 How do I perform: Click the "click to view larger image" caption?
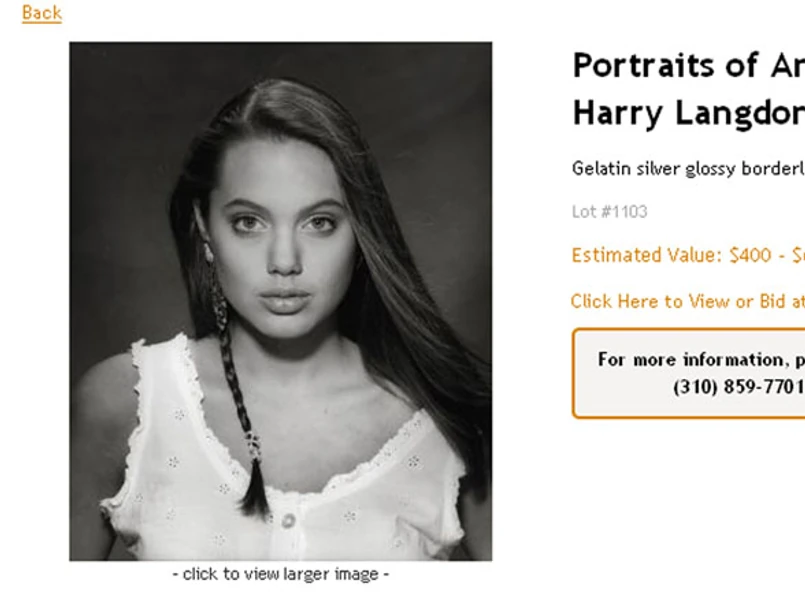(280, 574)
